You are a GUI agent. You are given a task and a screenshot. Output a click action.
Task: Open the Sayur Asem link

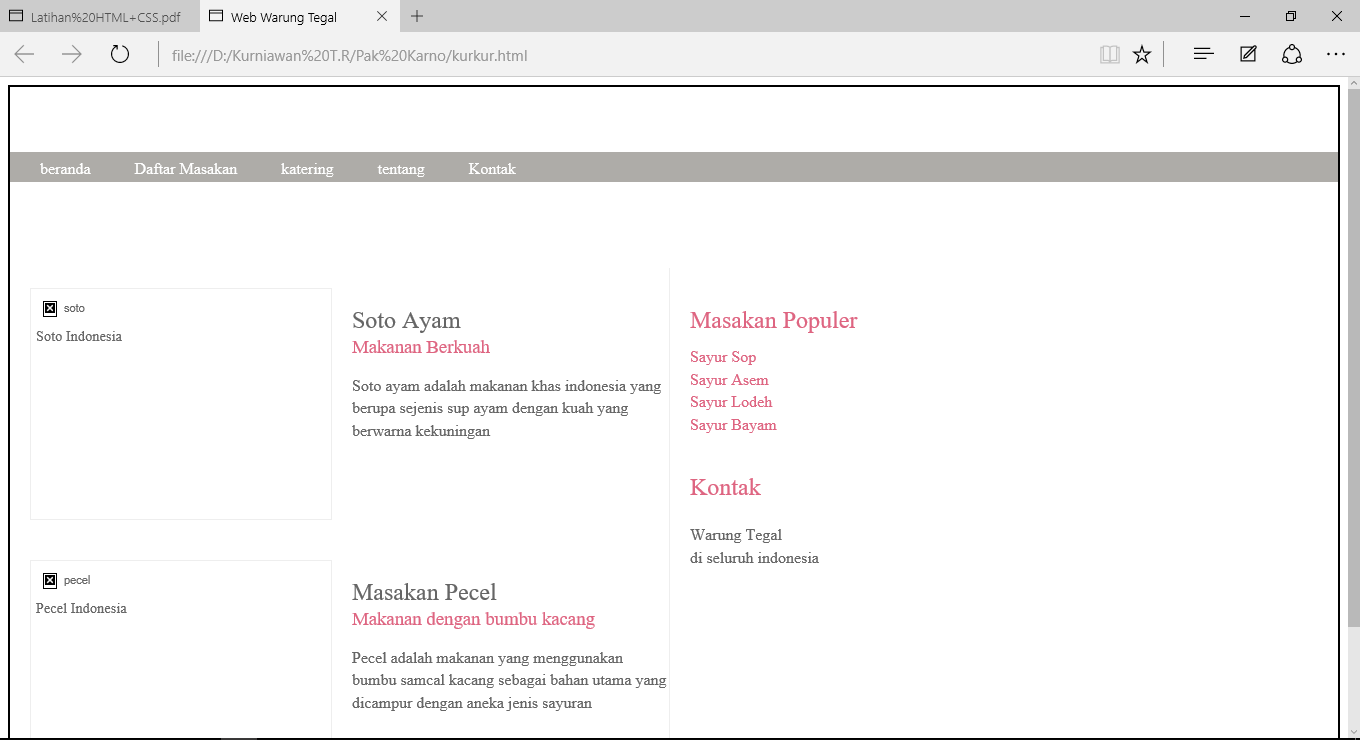click(x=729, y=379)
